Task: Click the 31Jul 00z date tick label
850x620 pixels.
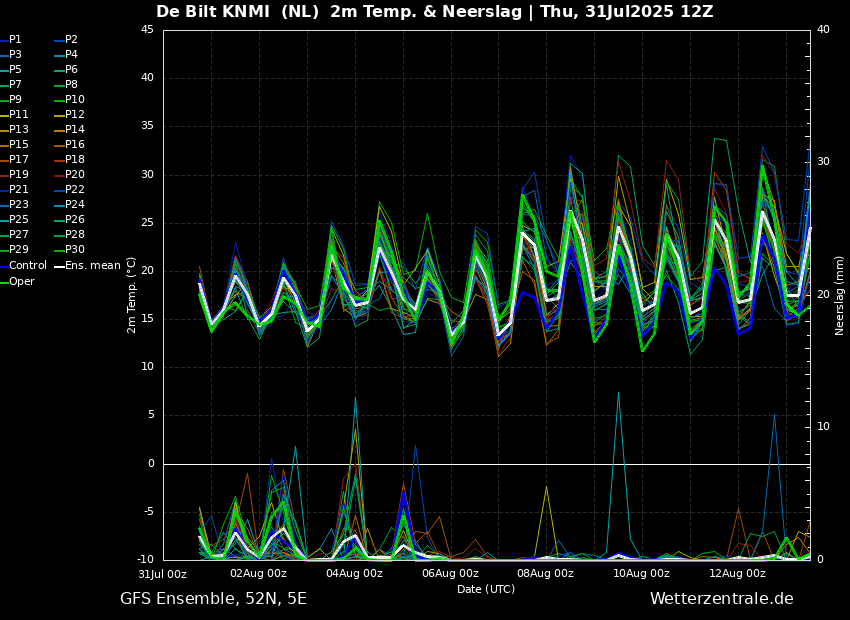Action: (x=162, y=574)
